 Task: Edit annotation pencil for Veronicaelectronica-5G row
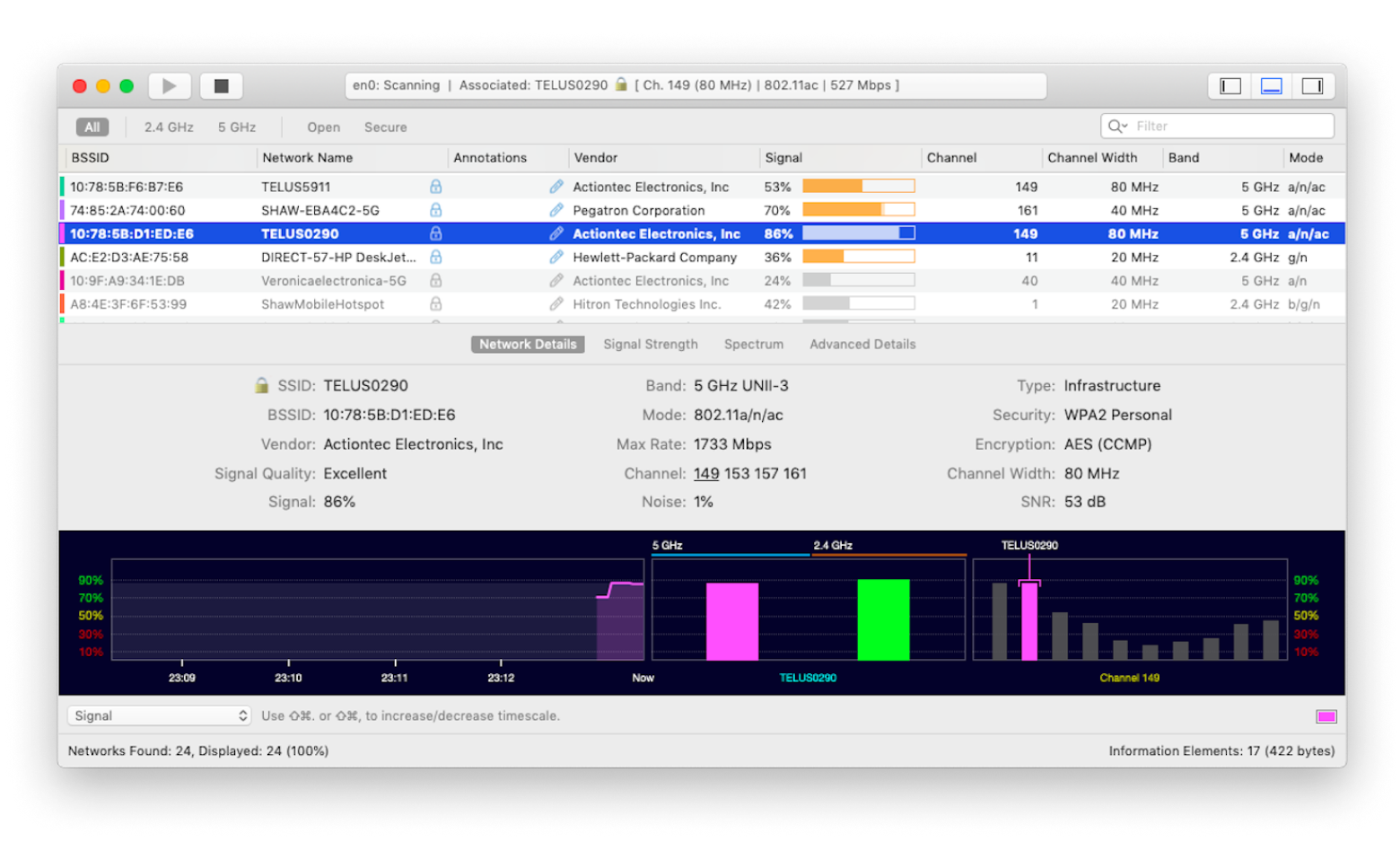point(556,280)
